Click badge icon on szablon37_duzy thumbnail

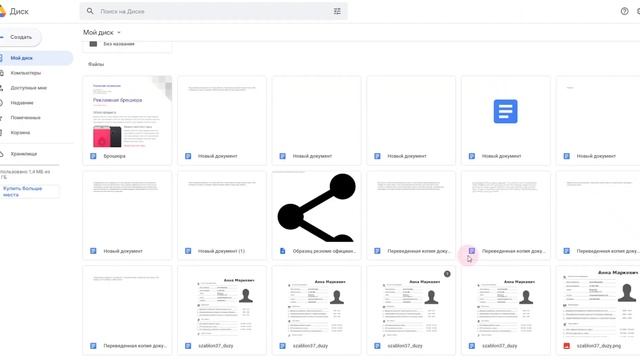[x=447, y=274]
